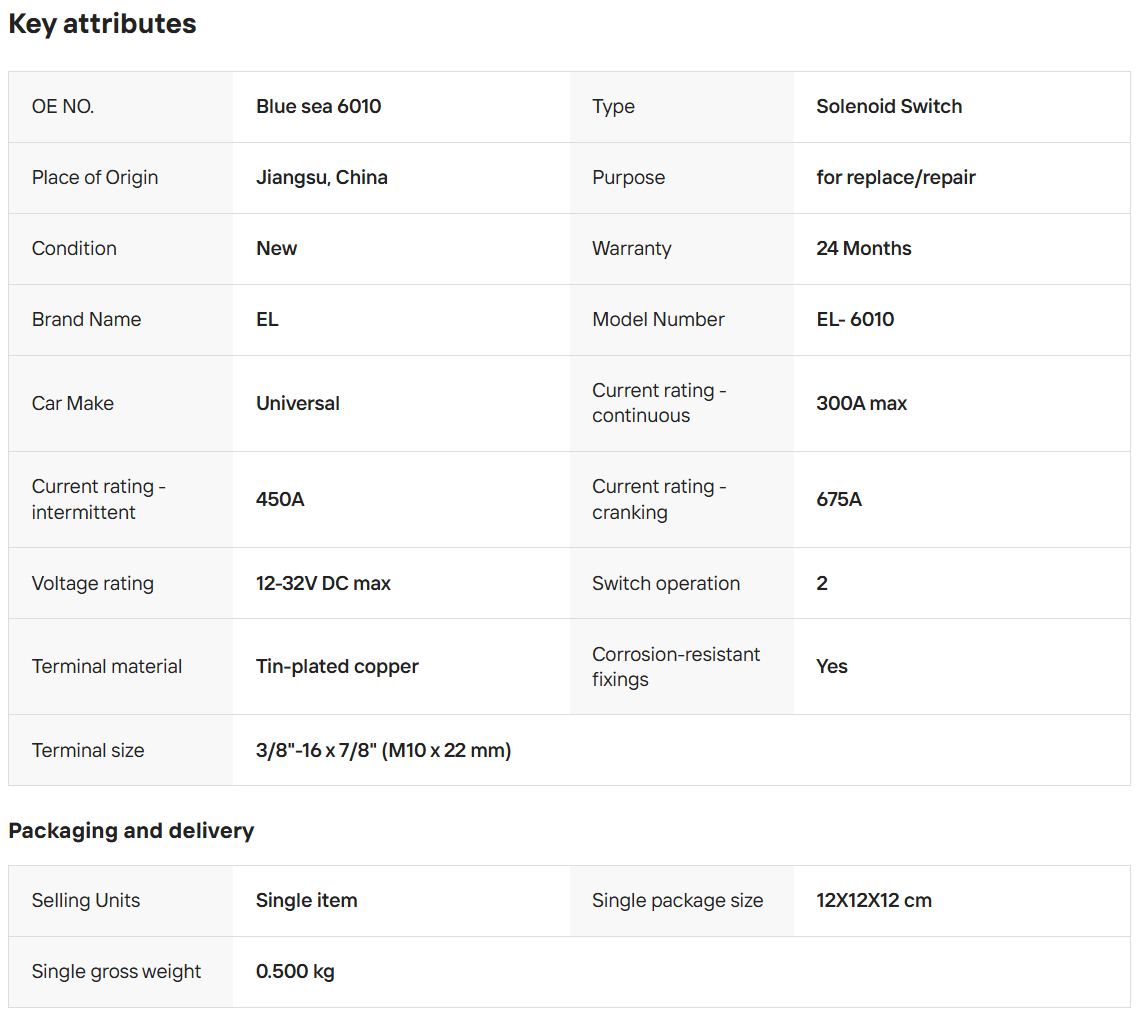Click the Key attributes heading

[x=102, y=24]
